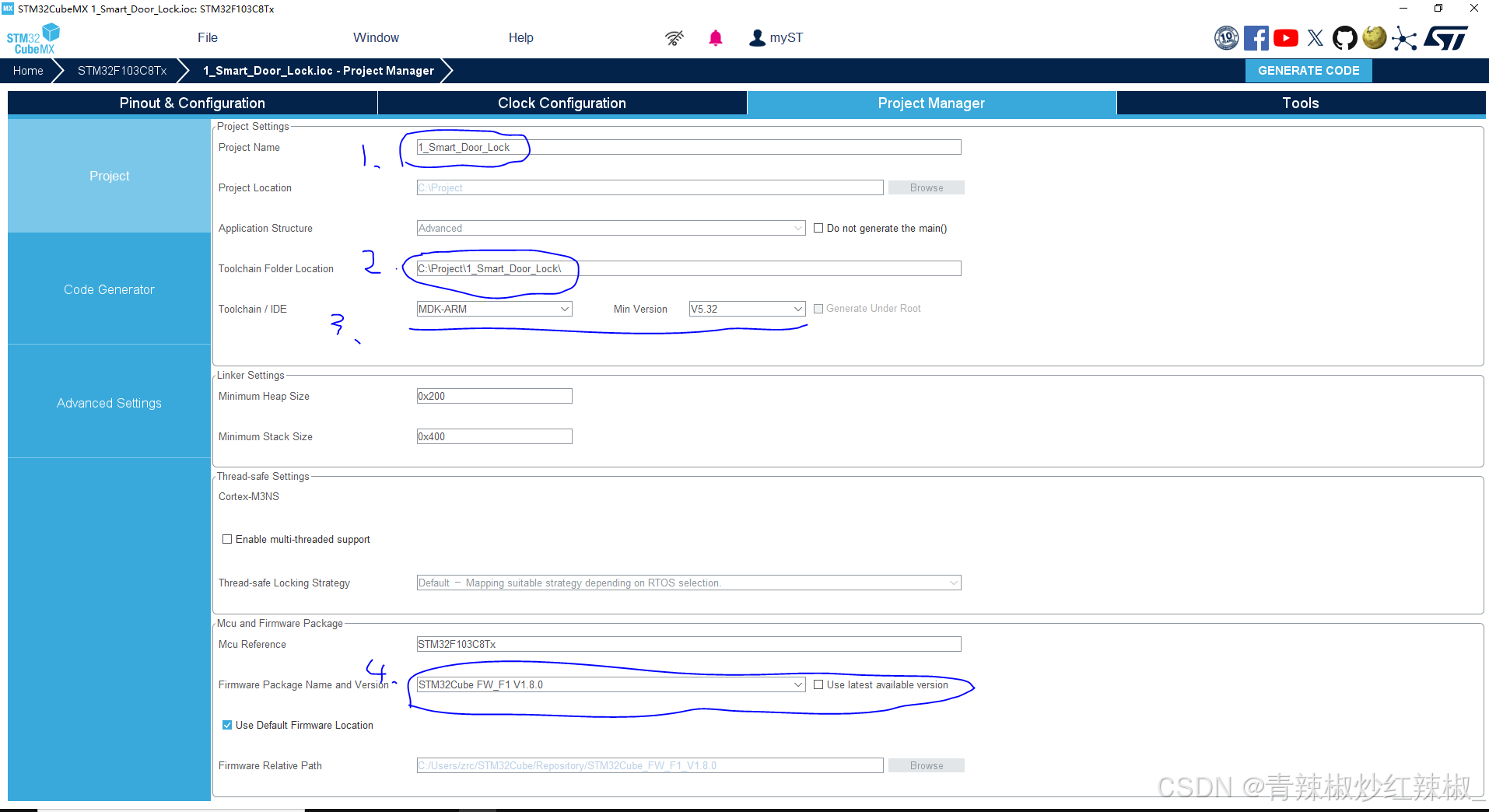Click the globe wiki icon
Image resolution: width=1489 pixels, height=812 pixels.
tap(1375, 38)
